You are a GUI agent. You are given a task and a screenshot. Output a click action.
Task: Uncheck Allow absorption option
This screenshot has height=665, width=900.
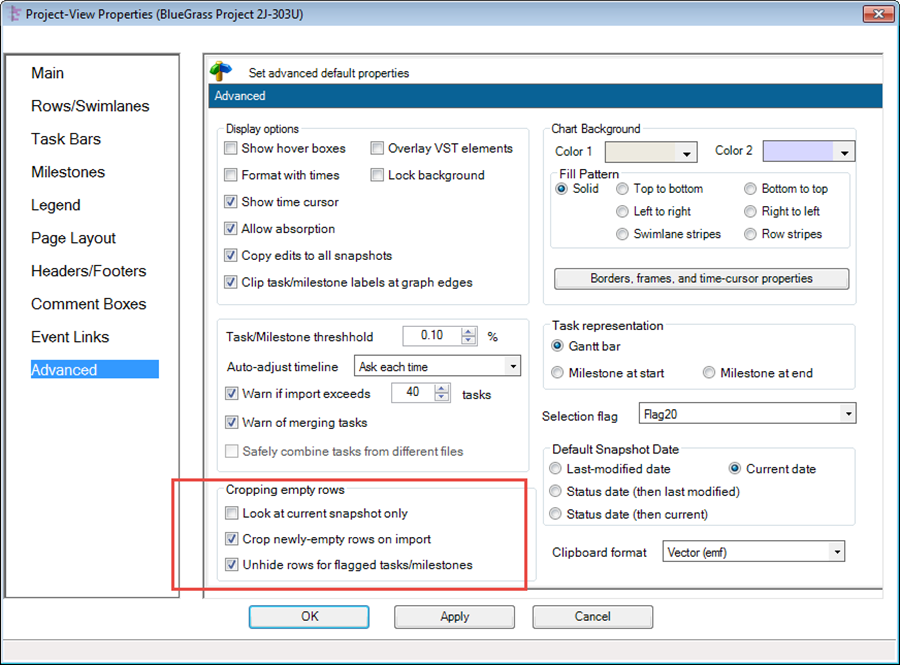[x=232, y=229]
